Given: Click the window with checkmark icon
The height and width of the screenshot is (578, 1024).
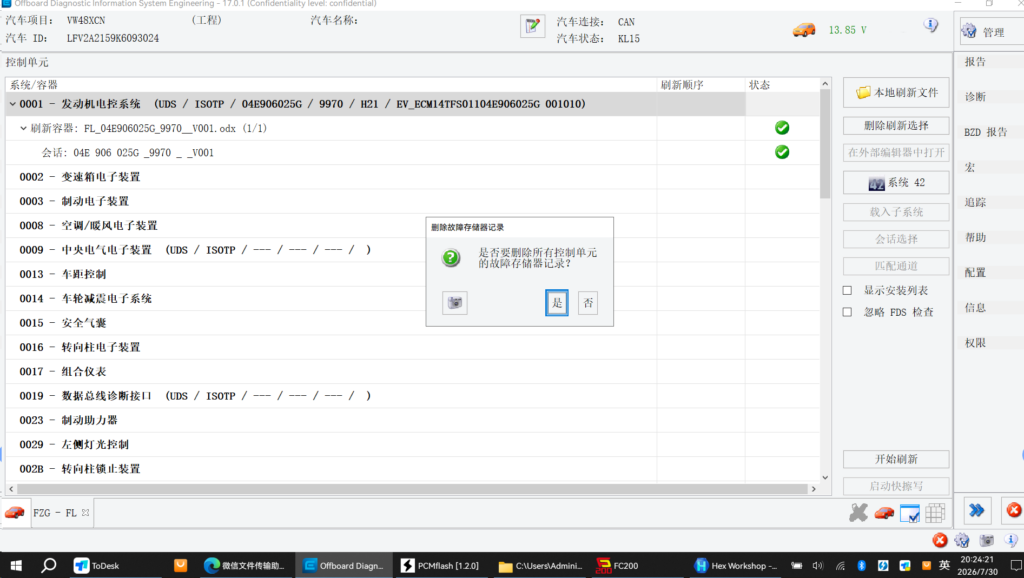Looking at the screenshot, I should (910, 514).
